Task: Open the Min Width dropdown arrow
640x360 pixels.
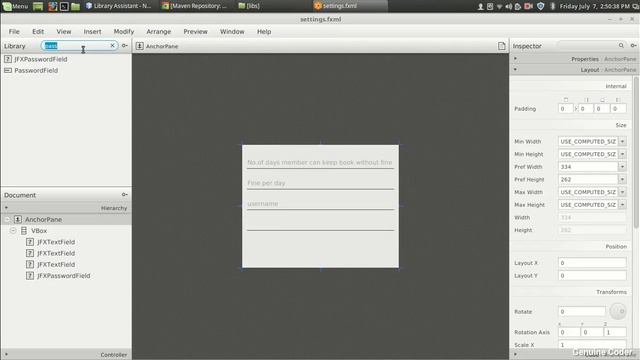Action: coord(622,142)
